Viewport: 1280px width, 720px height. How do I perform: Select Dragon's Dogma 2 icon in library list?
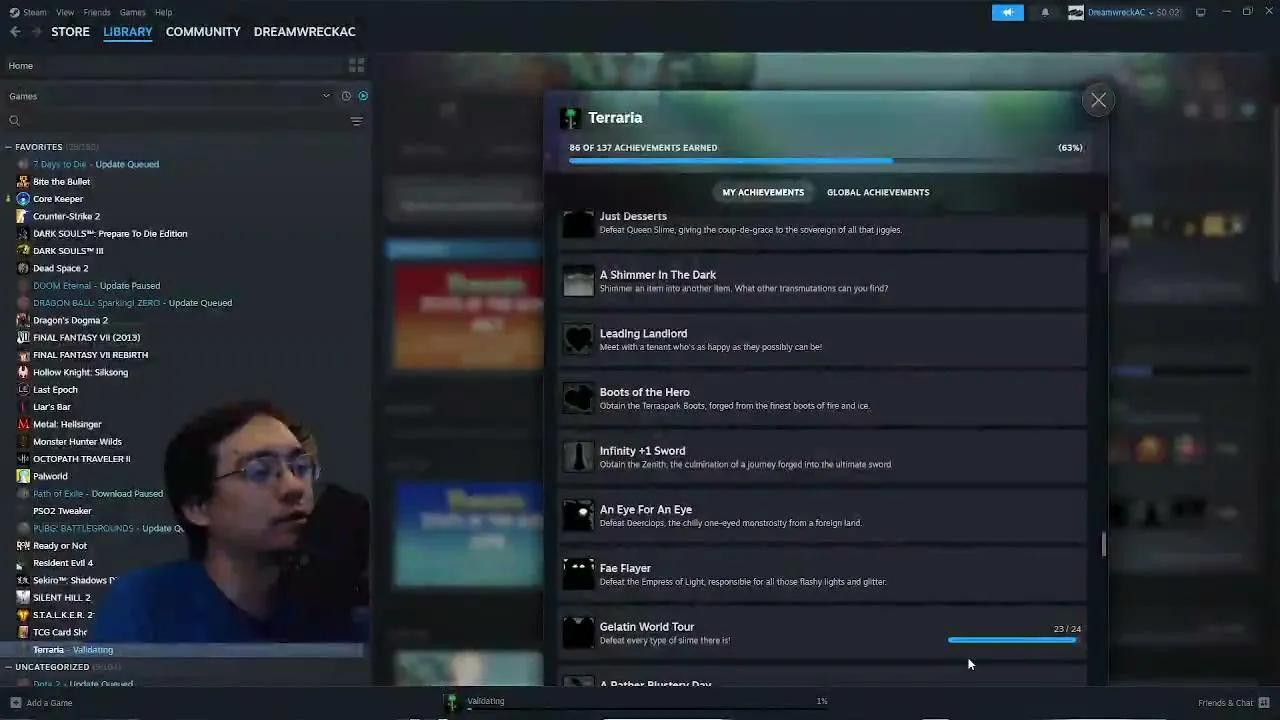(23, 320)
